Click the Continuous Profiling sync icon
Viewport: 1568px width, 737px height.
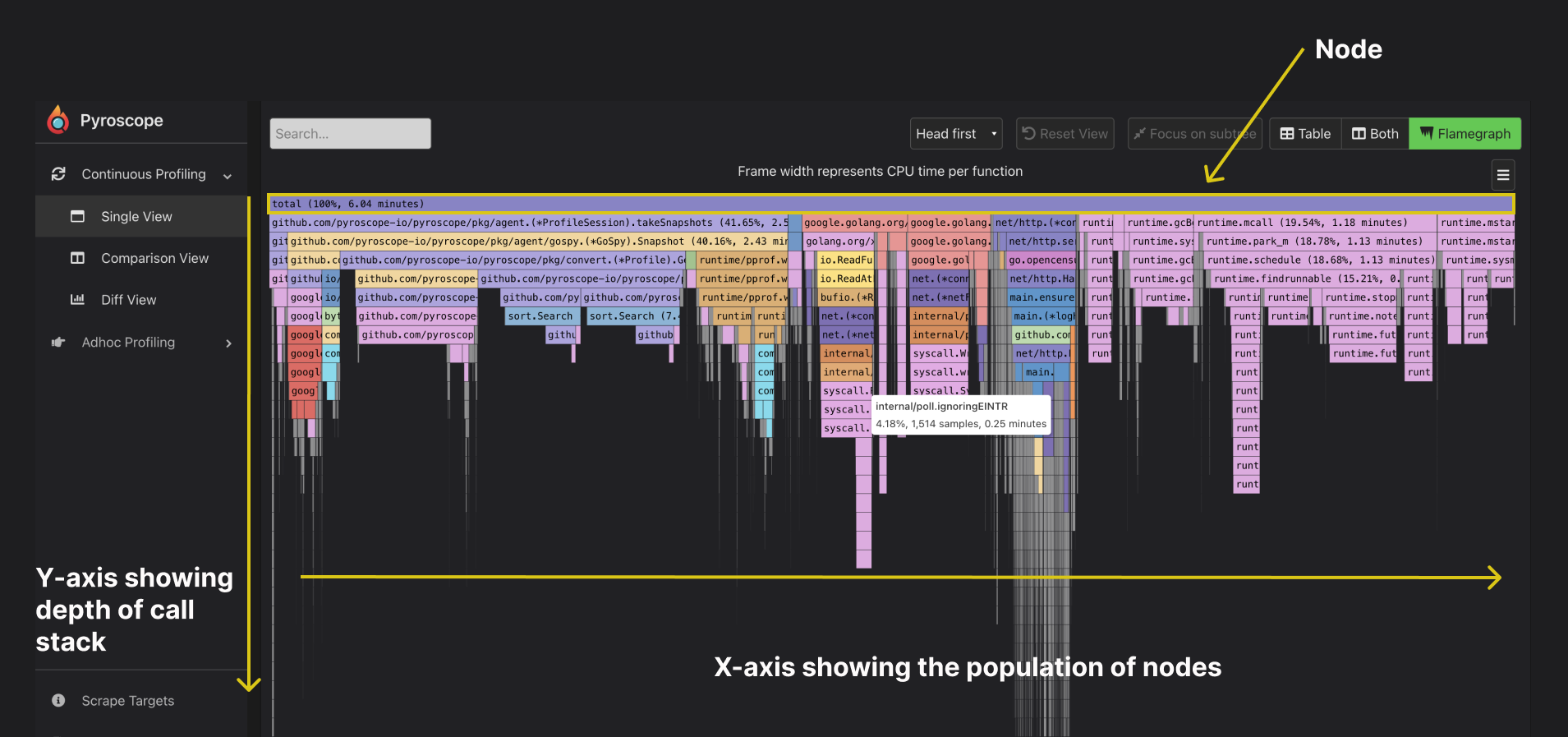click(x=58, y=174)
